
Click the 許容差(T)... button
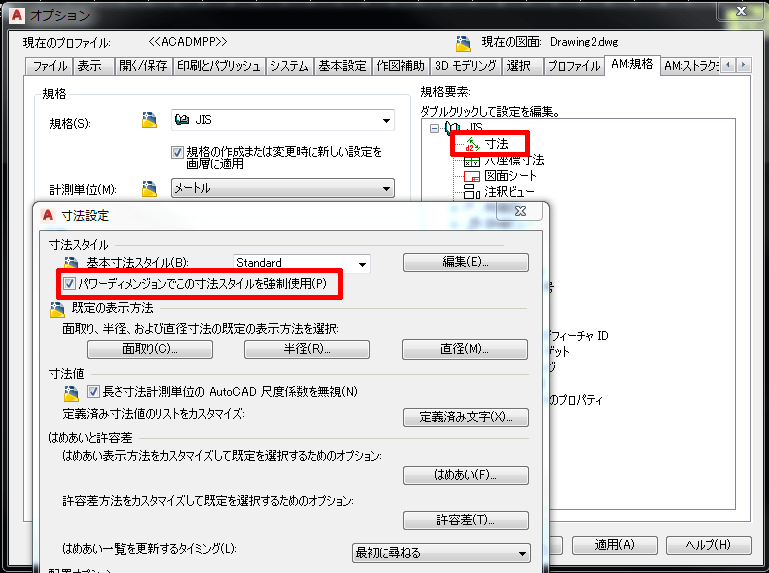pyautogui.click(x=465, y=520)
